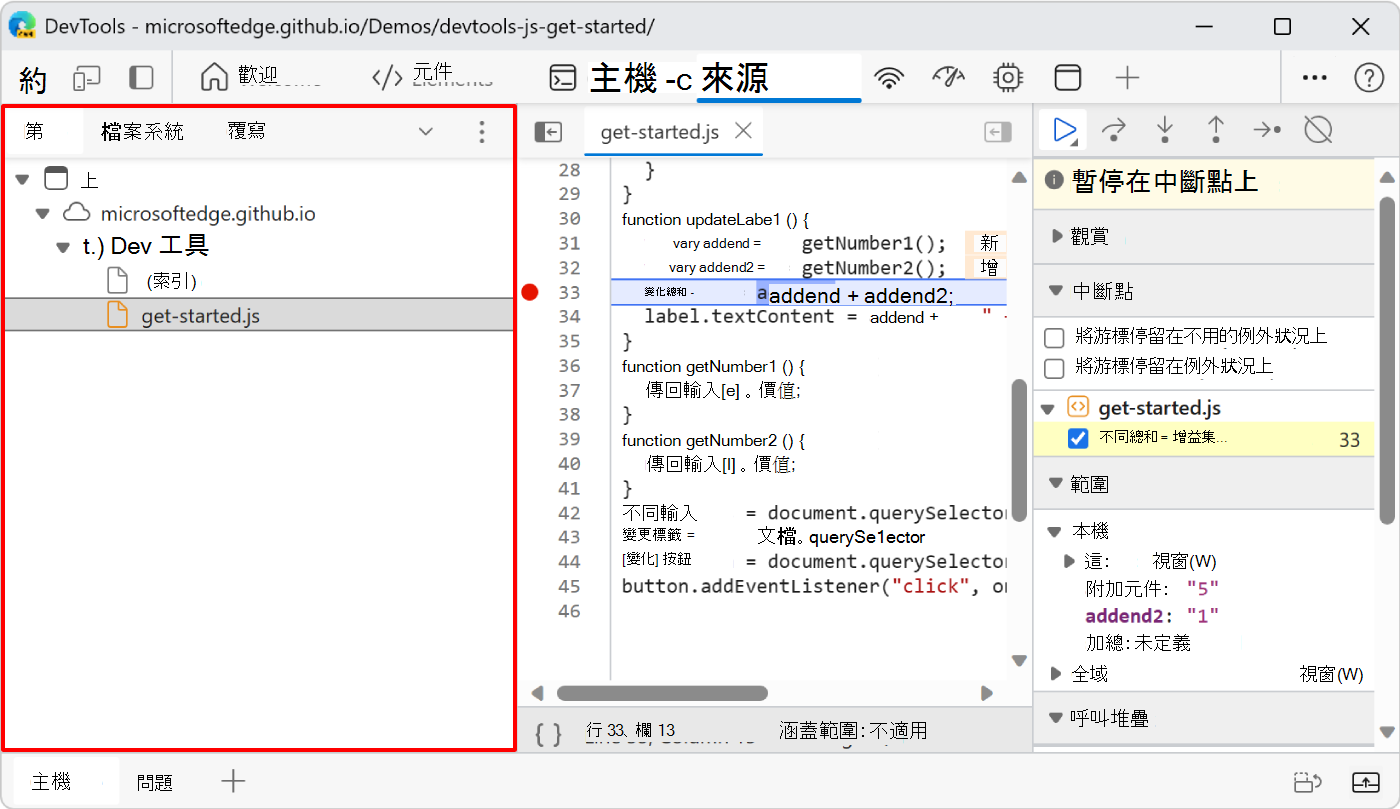Click the breakpoint red dot on line 33

pyautogui.click(x=530, y=292)
